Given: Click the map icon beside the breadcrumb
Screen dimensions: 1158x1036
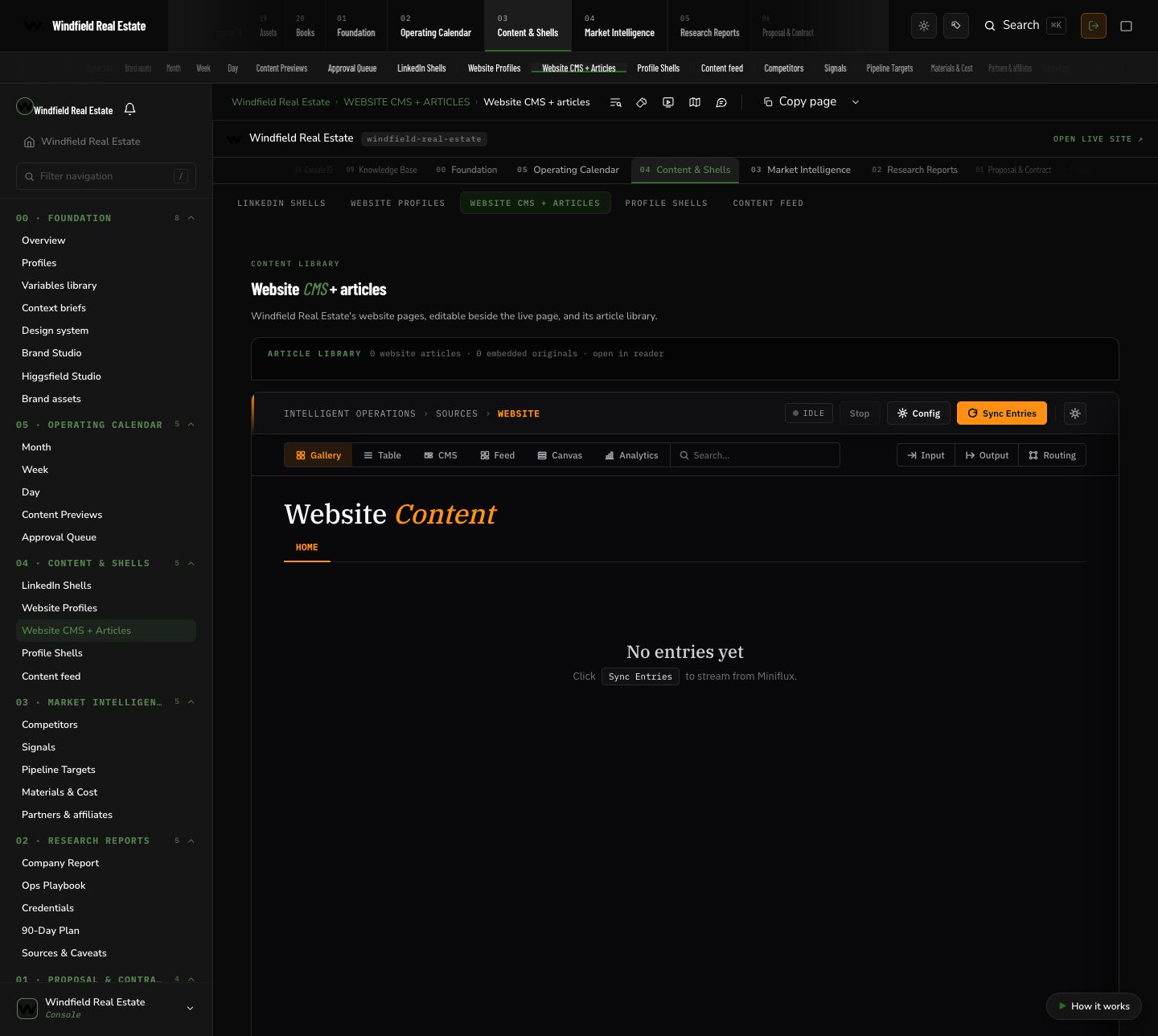Looking at the screenshot, I should tap(695, 102).
